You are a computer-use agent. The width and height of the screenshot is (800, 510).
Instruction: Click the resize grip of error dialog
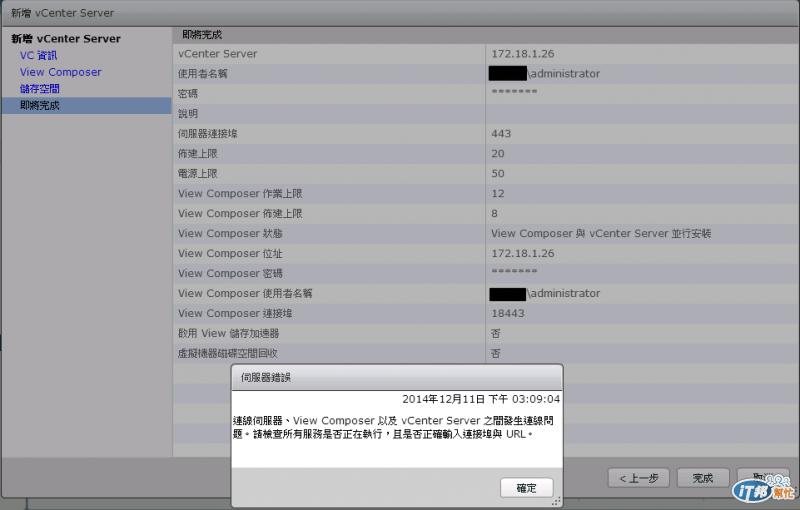point(557,502)
